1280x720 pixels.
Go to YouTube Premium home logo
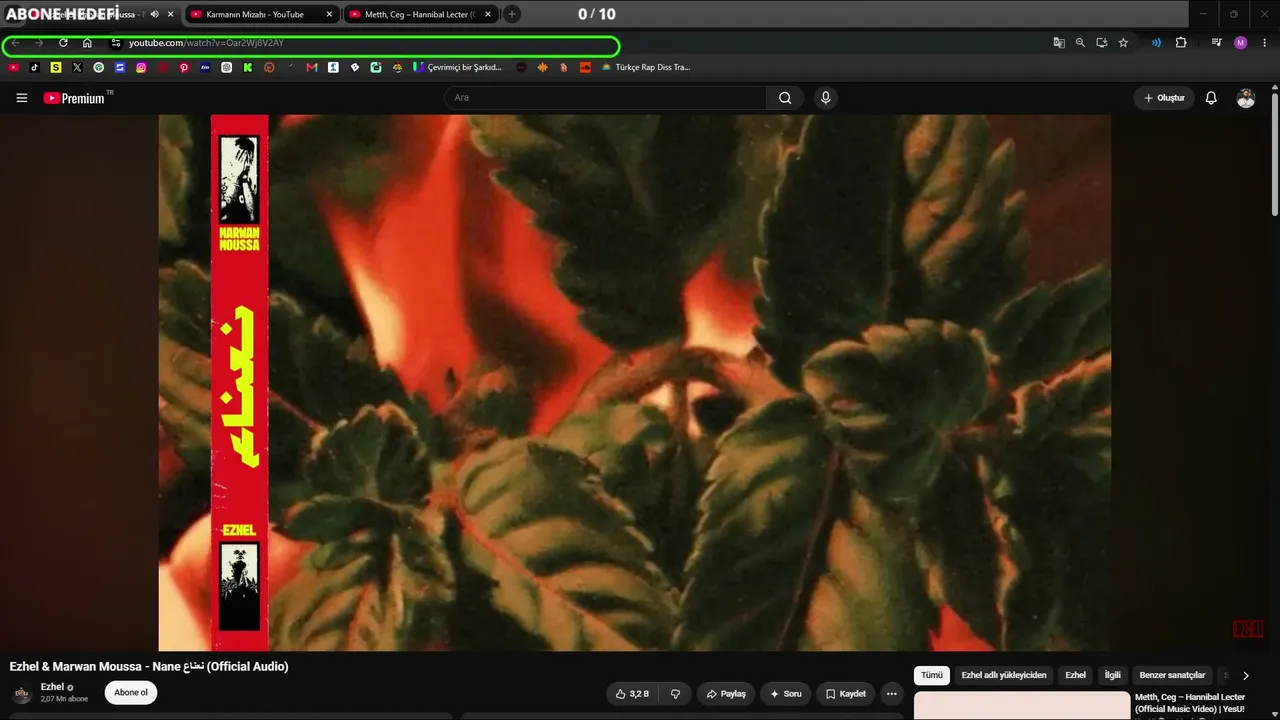point(74,98)
